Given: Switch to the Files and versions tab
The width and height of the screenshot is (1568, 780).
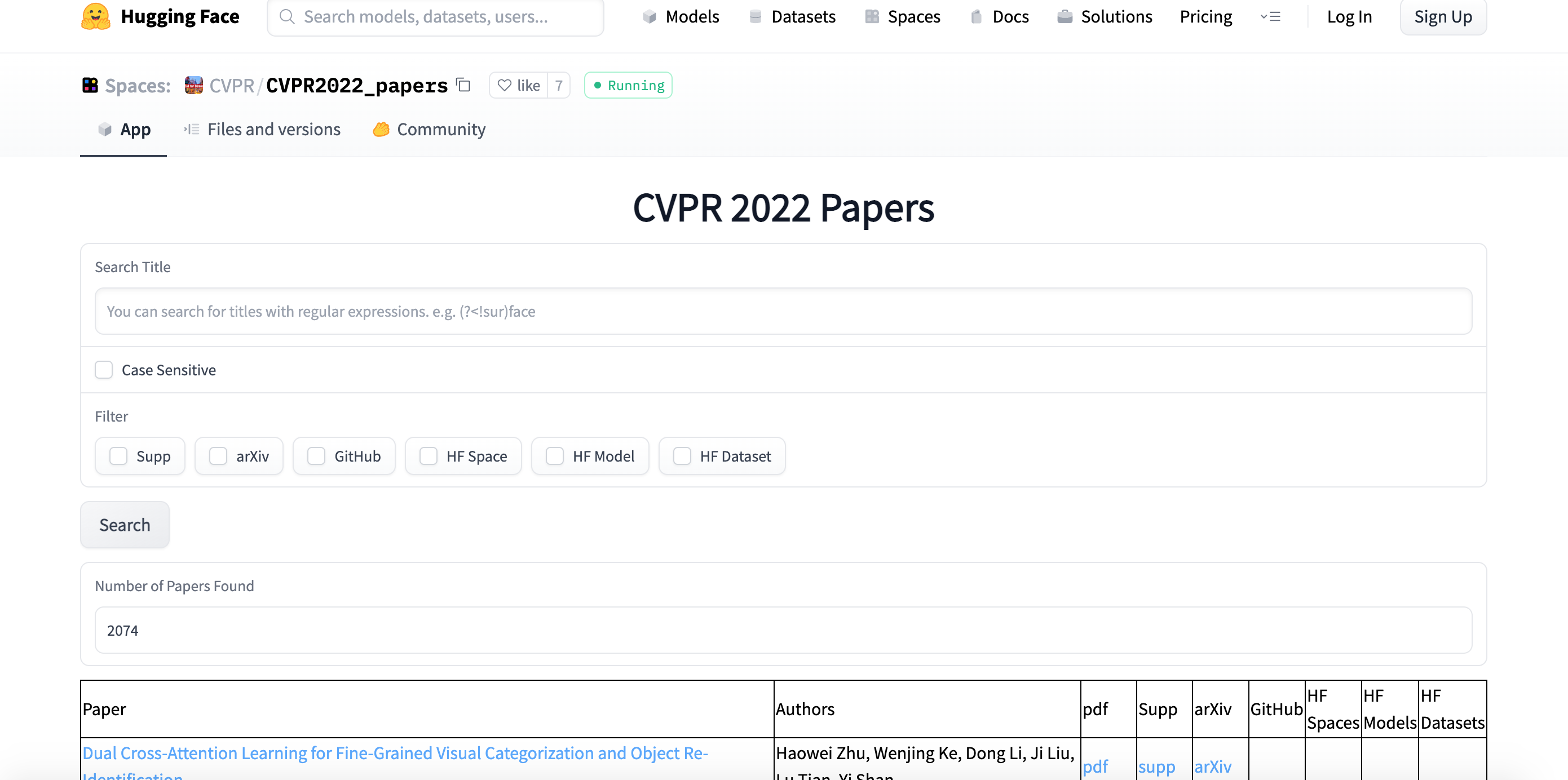Looking at the screenshot, I should click(262, 129).
